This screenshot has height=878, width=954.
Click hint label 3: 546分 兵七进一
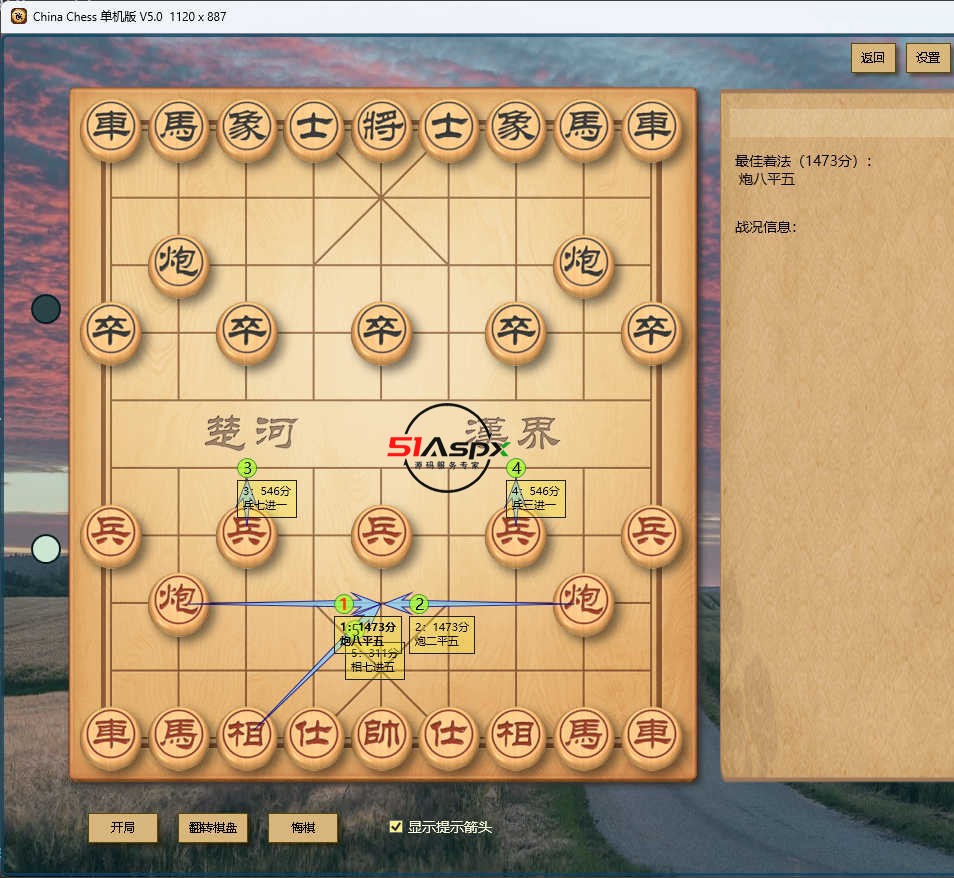point(266,498)
